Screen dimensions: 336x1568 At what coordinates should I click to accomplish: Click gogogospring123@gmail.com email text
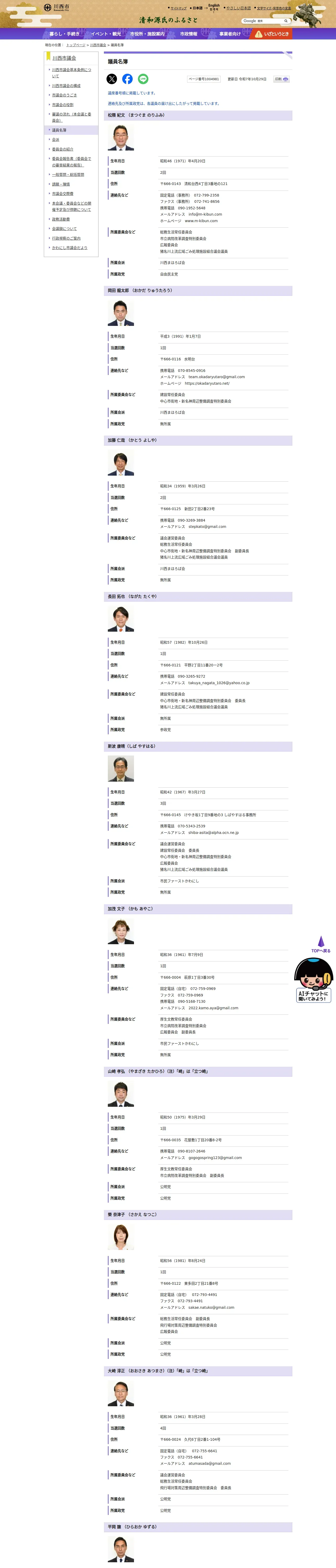click(x=215, y=1158)
